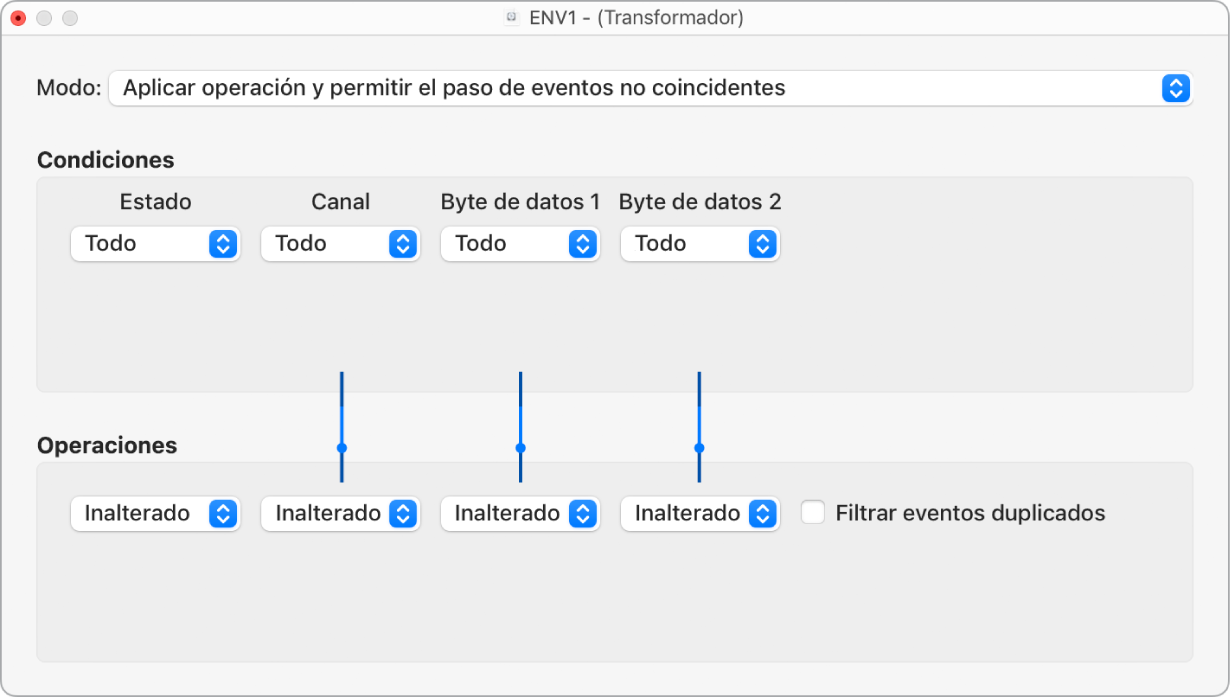Click the ENV1 Transformador window title
This screenshot has height=697, width=1232.
pos(636,18)
